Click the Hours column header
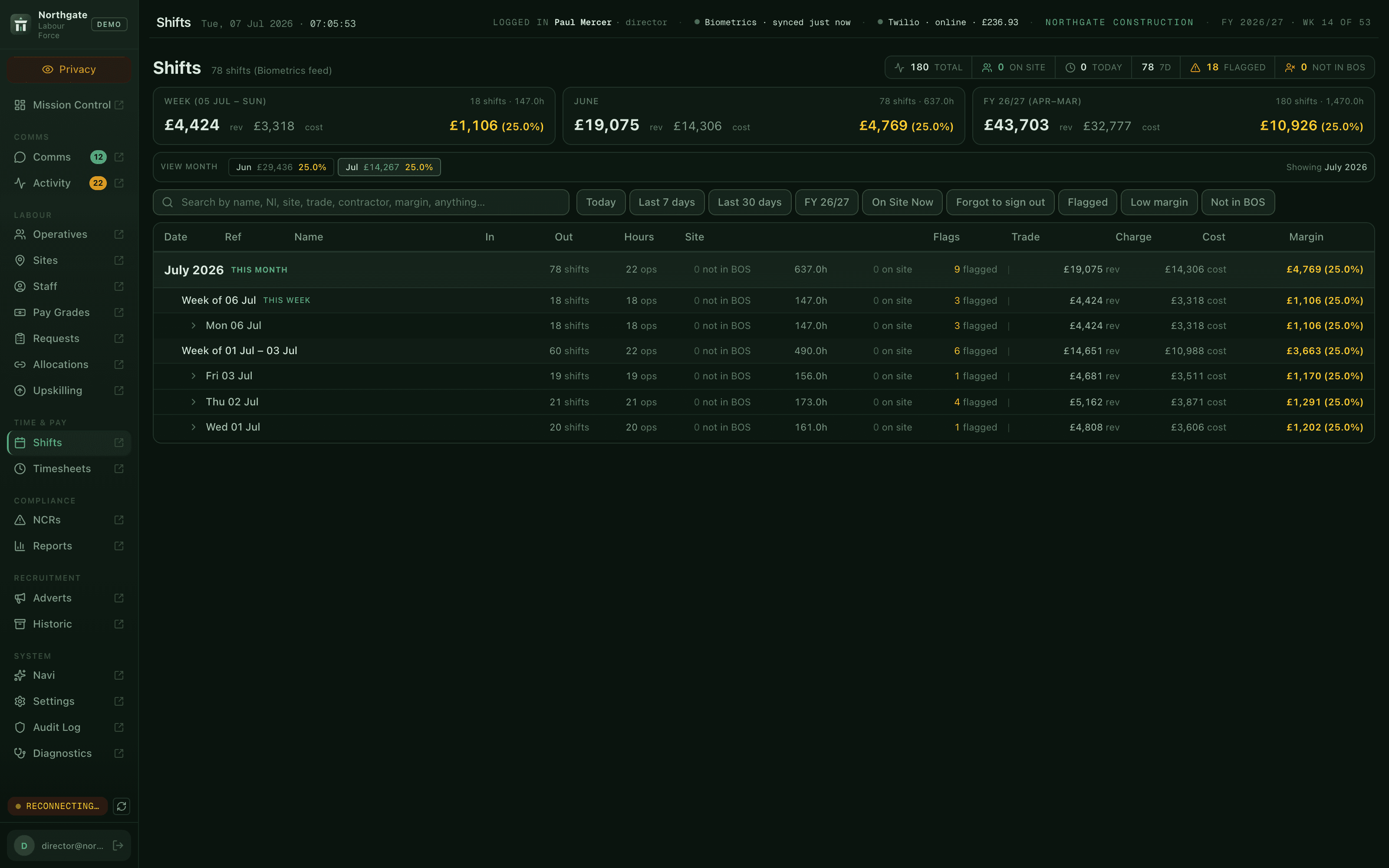The image size is (1389, 868). pos(639,237)
